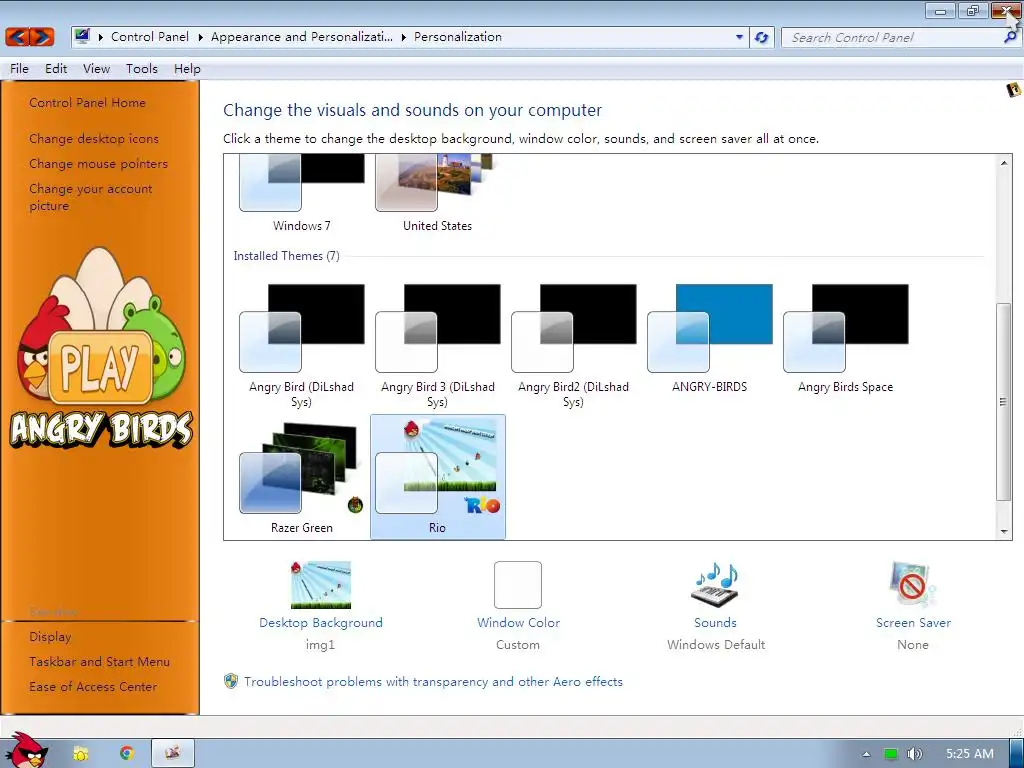Refresh the Control Panel address bar
This screenshot has width=1024, height=768.
coord(761,37)
